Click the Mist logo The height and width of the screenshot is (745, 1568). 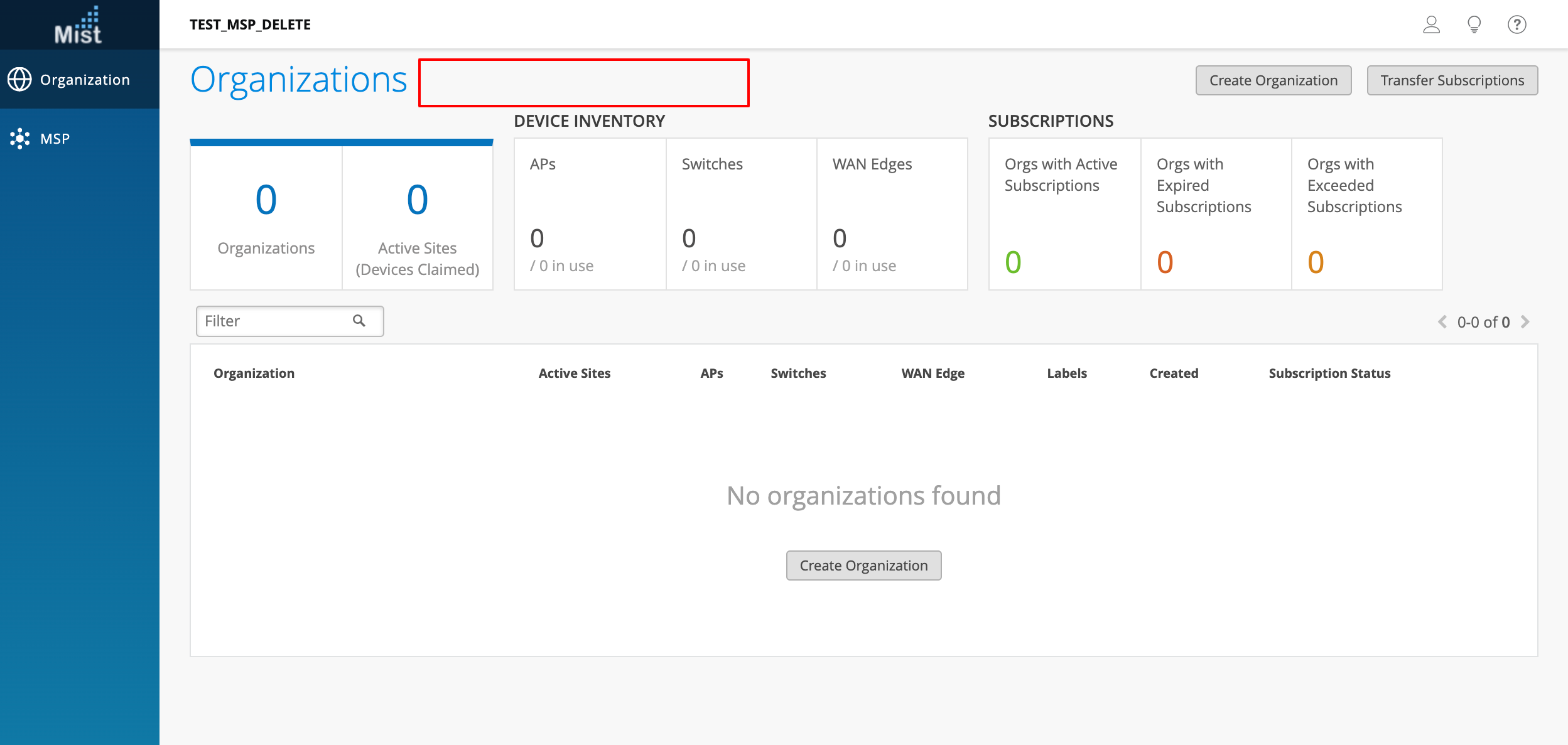78,25
